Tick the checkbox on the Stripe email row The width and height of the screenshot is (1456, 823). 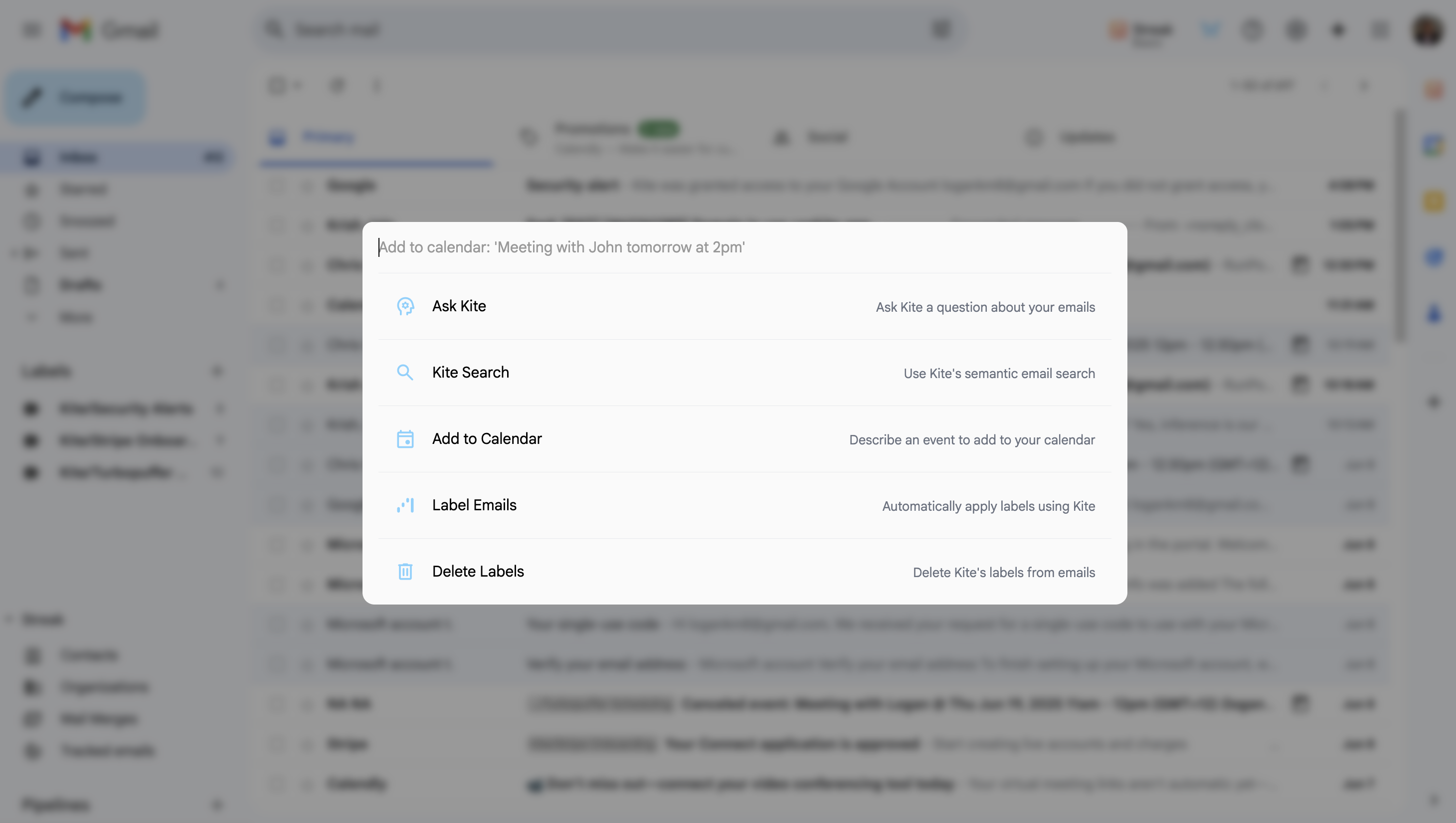click(277, 744)
